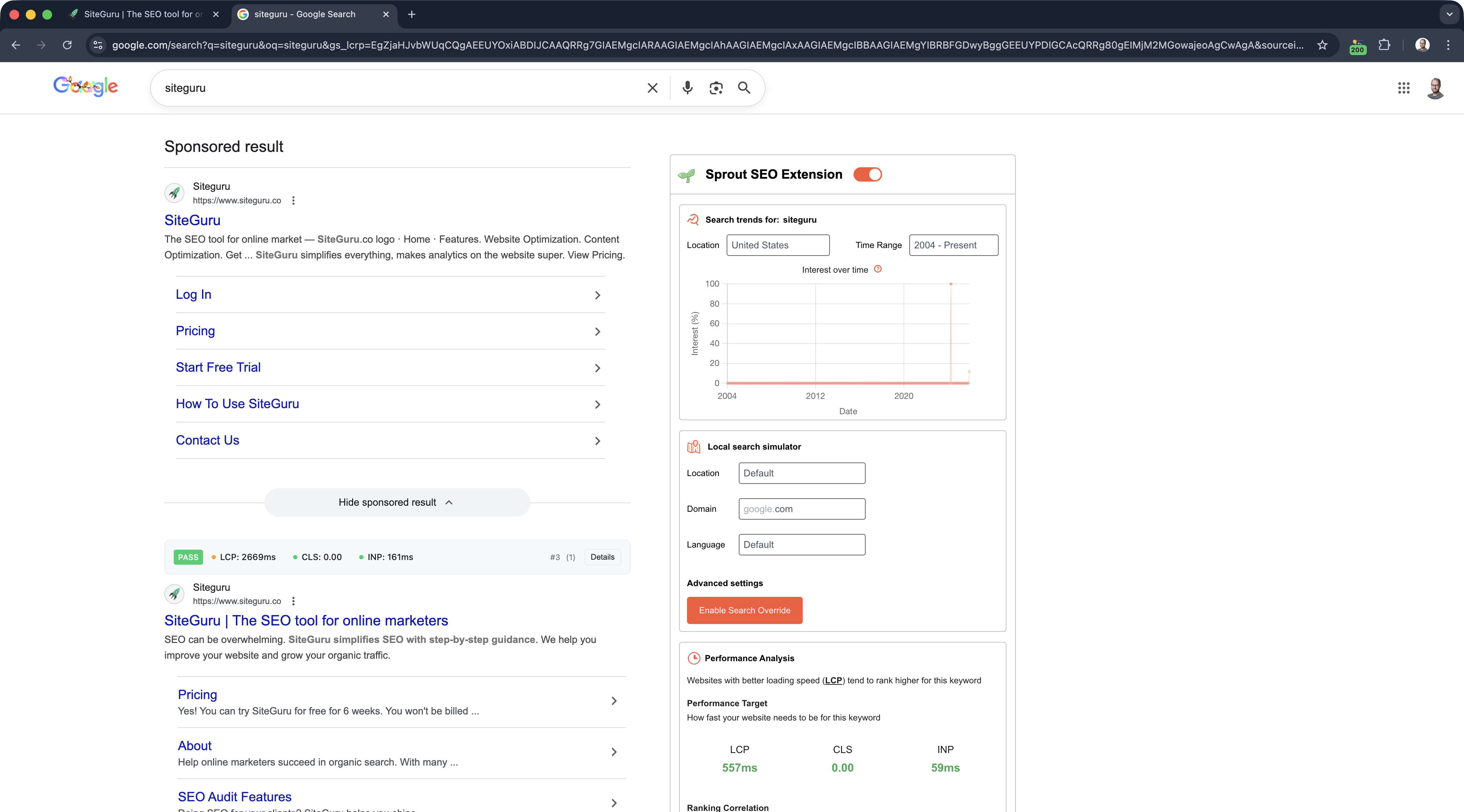
Task: Click the Enable Search Override button
Action: (x=745, y=610)
